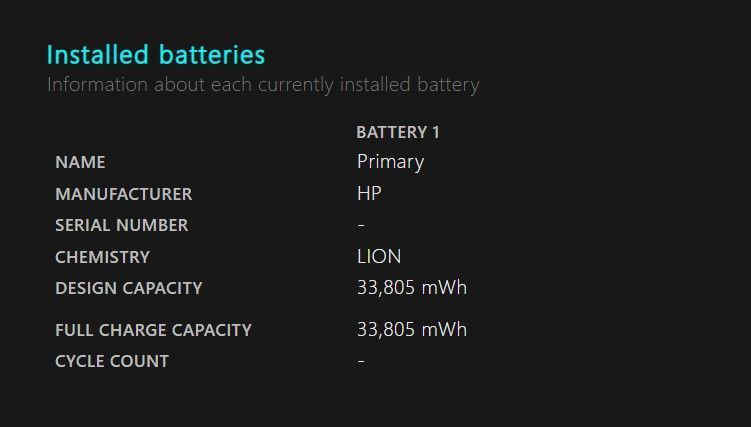Click the FULL CHARGE CAPACITY row label
The width and height of the screenshot is (751, 427).
[153, 330]
